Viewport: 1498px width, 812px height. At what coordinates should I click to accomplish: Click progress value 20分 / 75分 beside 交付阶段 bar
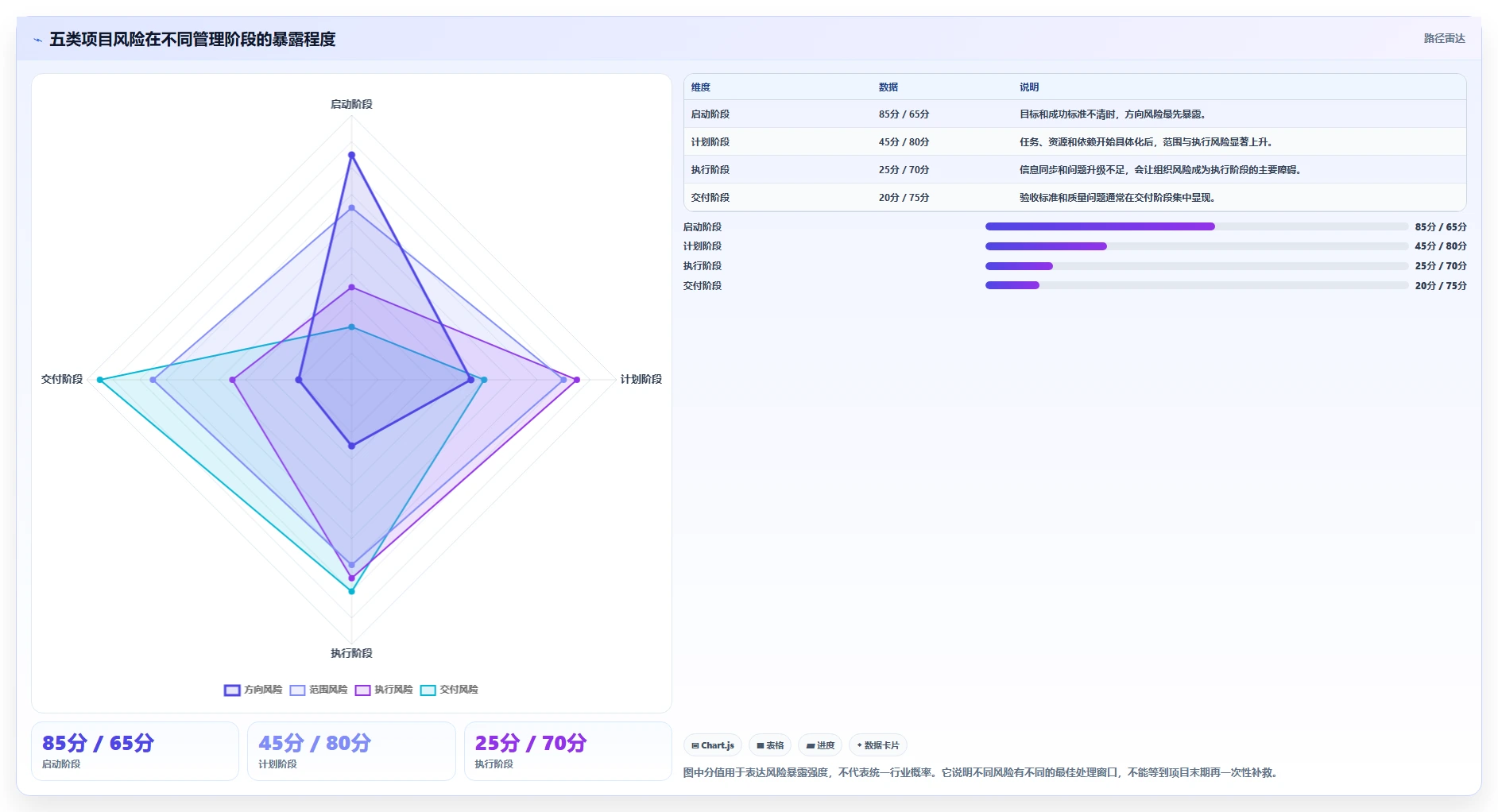tap(1441, 285)
